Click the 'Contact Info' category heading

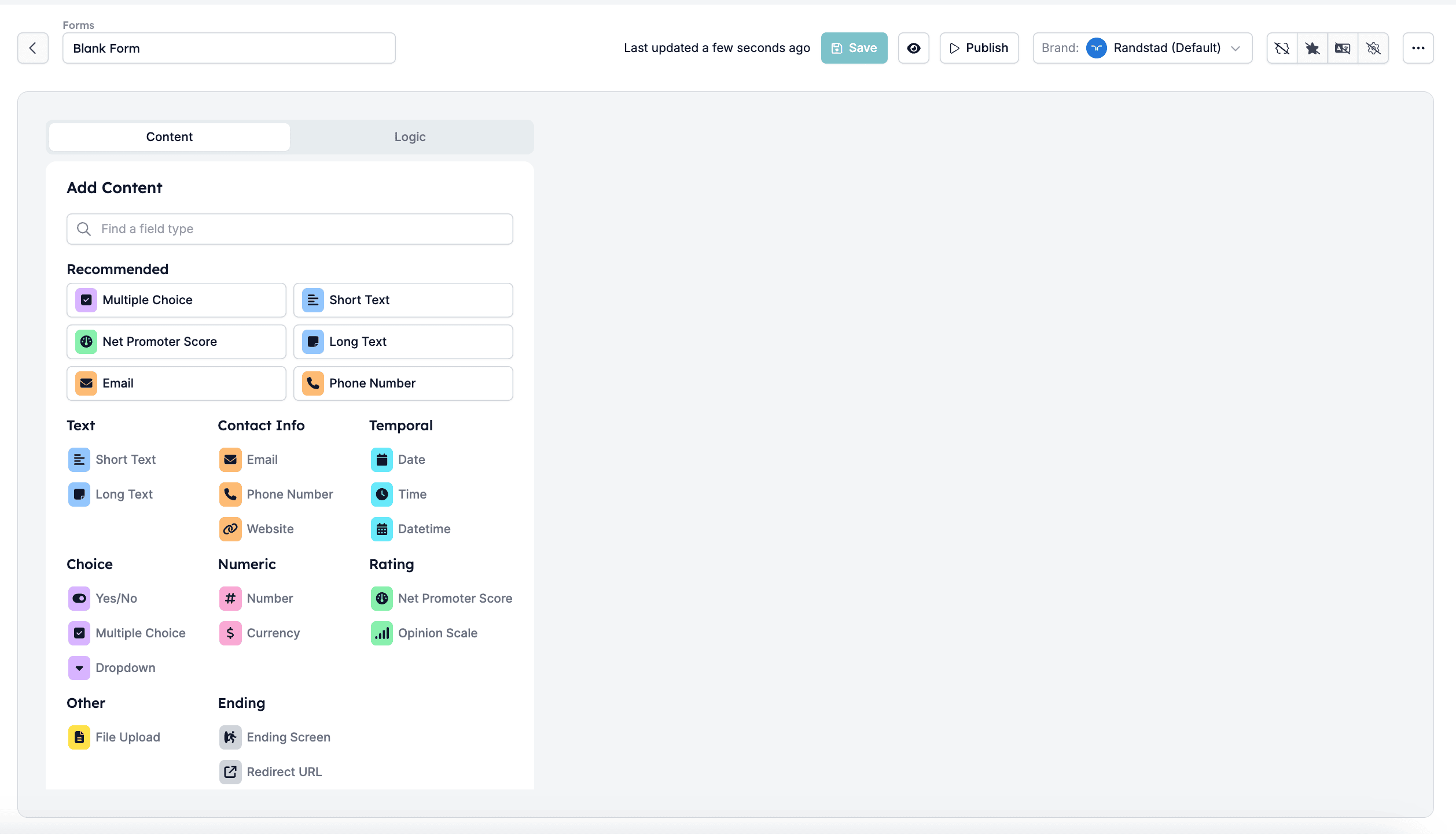[x=261, y=426]
